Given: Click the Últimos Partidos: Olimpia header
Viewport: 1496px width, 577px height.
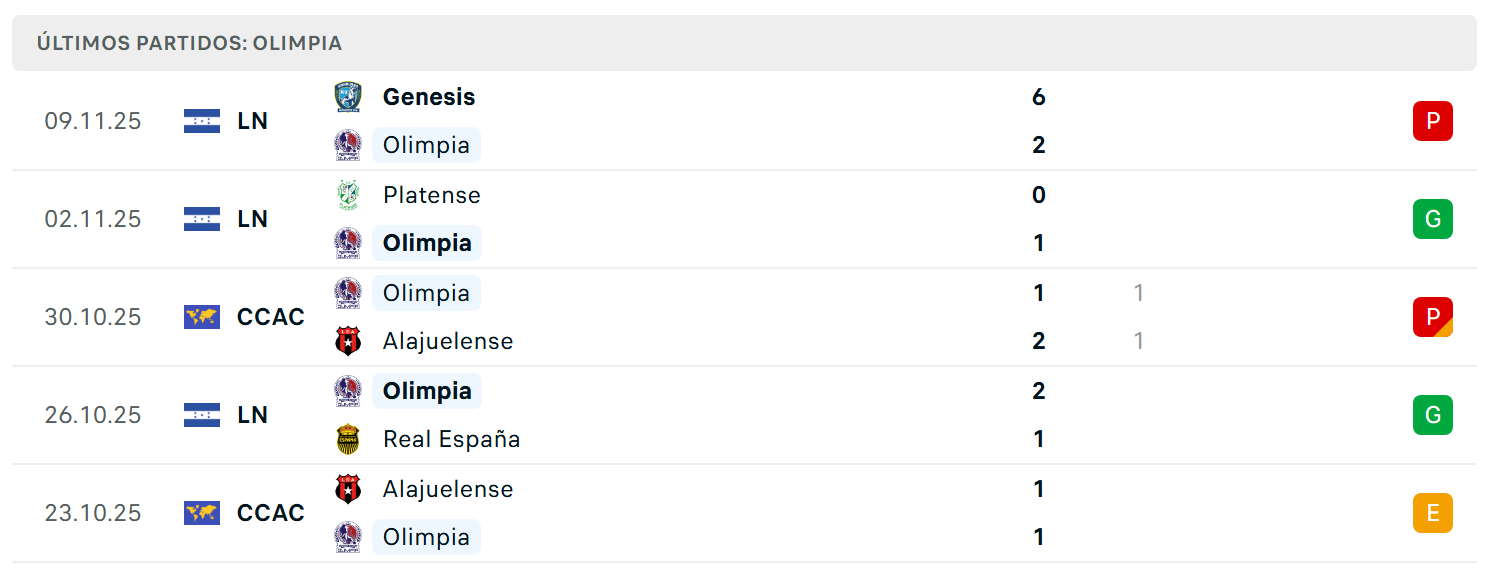Looking at the screenshot, I should (x=189, y=43).
